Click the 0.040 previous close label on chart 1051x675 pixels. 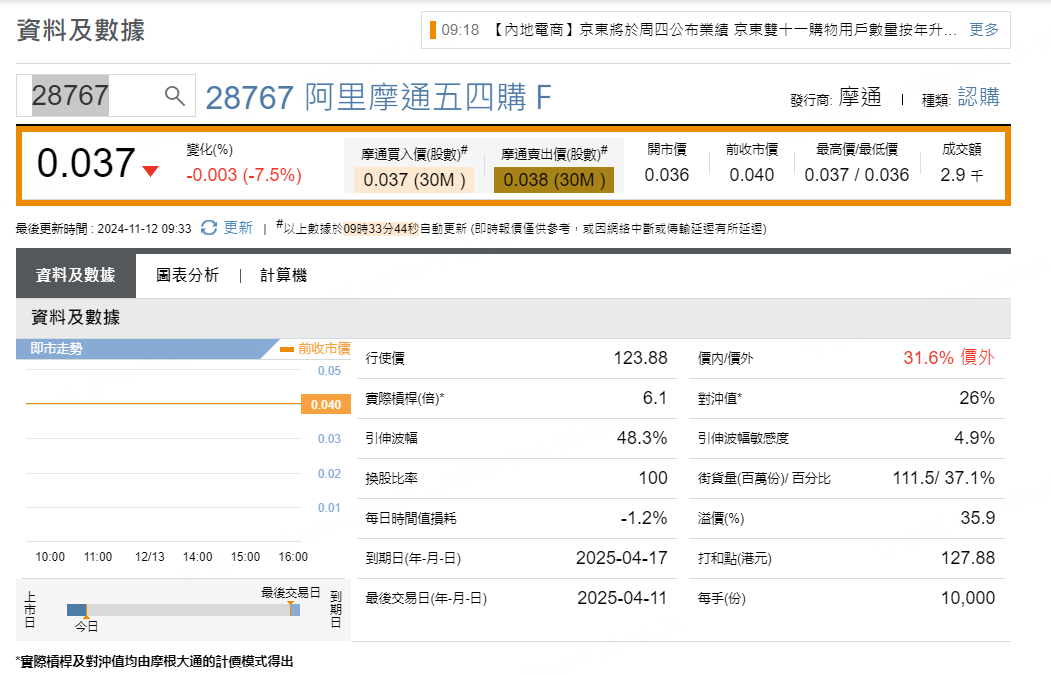click(326, 404)
